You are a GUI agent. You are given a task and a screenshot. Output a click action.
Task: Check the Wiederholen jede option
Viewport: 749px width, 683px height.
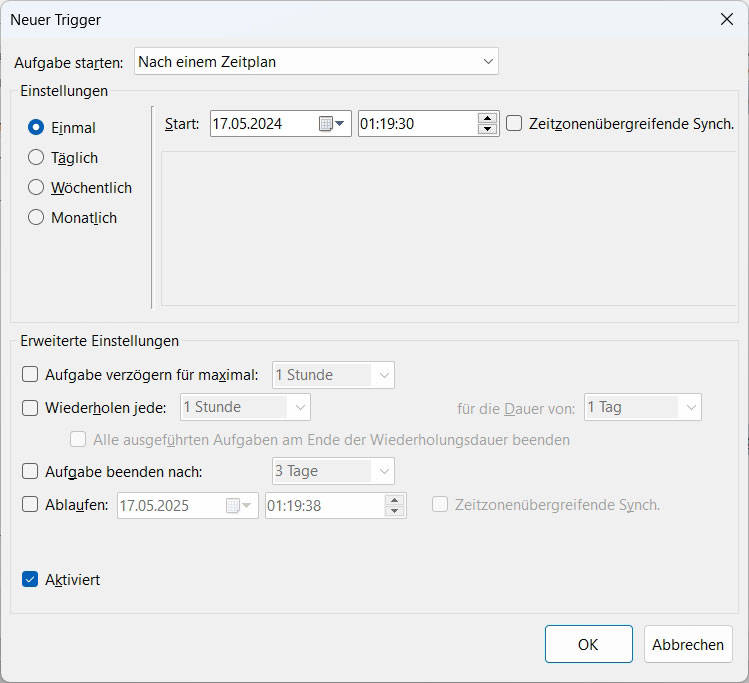pyautogui.click(x=31, y=407)
